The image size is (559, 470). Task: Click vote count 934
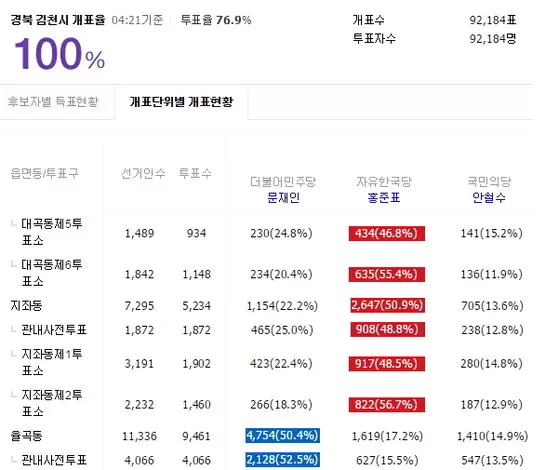tap(196, 234)
